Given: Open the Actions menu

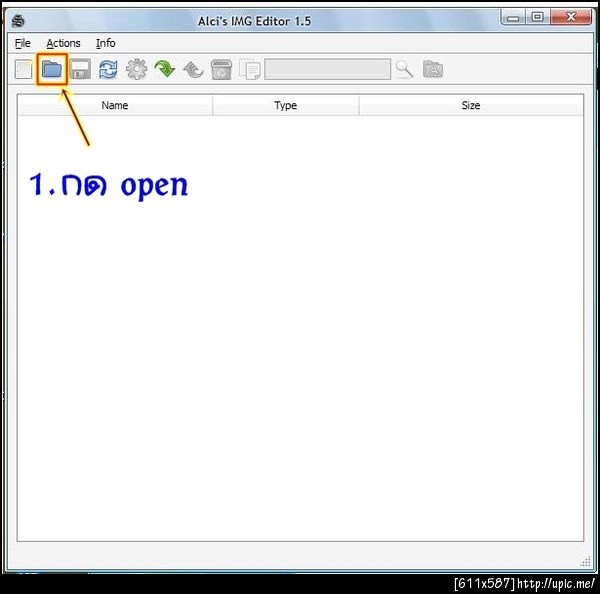Looking at the screenshot, I should [x=64, y=43].
